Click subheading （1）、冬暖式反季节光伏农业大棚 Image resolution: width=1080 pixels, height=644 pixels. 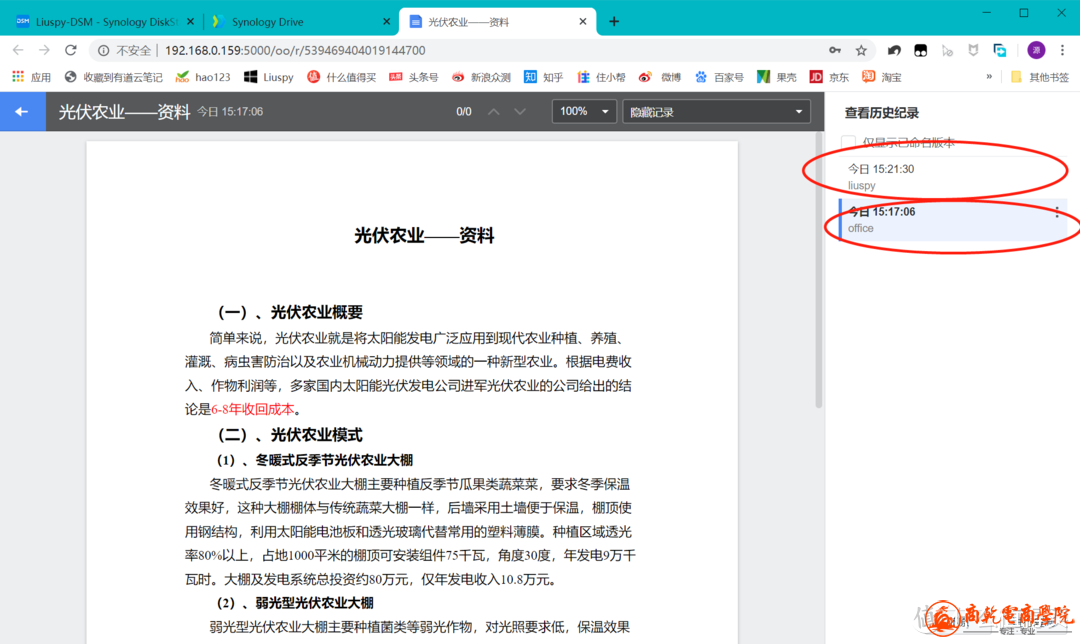point(315,460)
